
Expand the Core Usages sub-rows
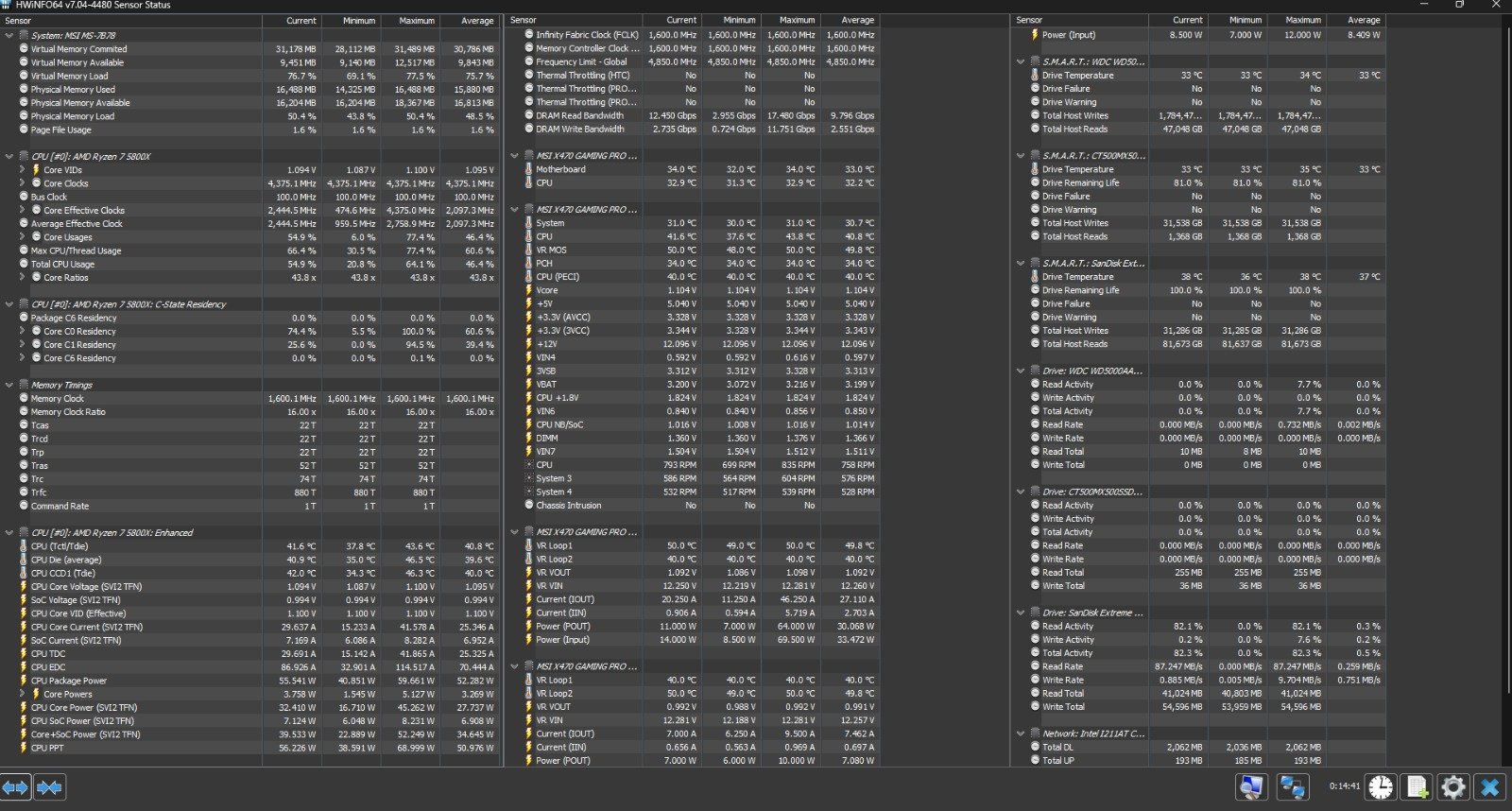[23, 237]
